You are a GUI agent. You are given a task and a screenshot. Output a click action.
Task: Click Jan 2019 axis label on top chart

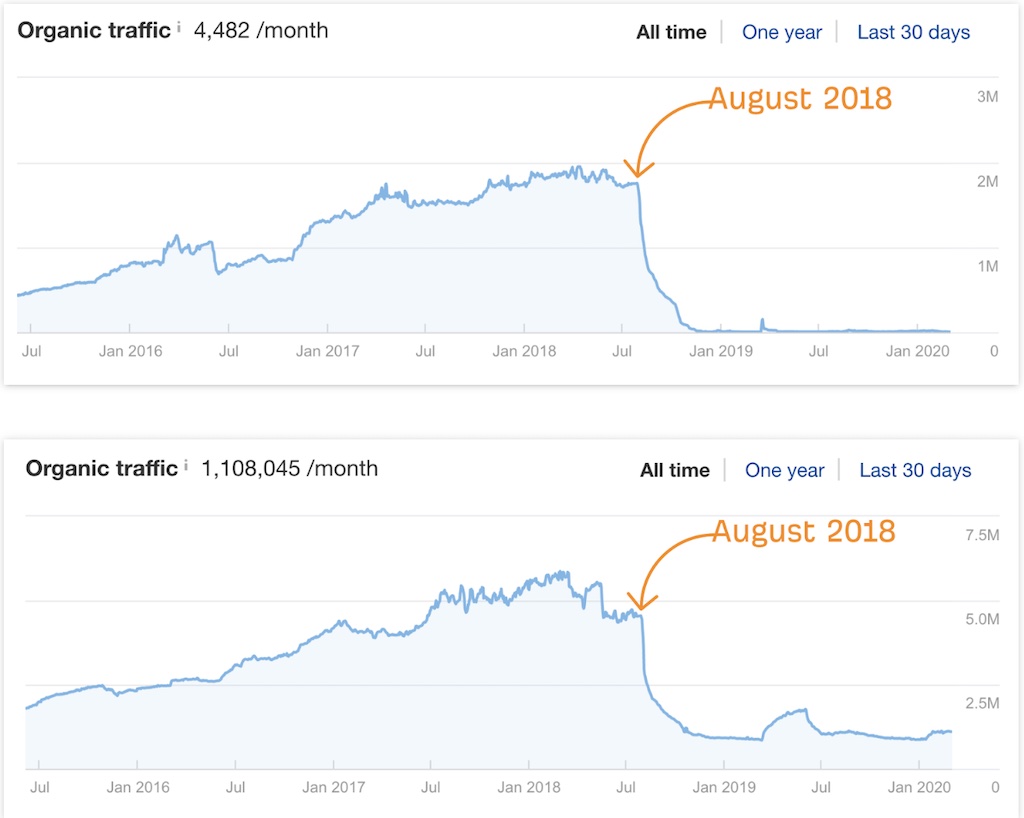(721, 351)
